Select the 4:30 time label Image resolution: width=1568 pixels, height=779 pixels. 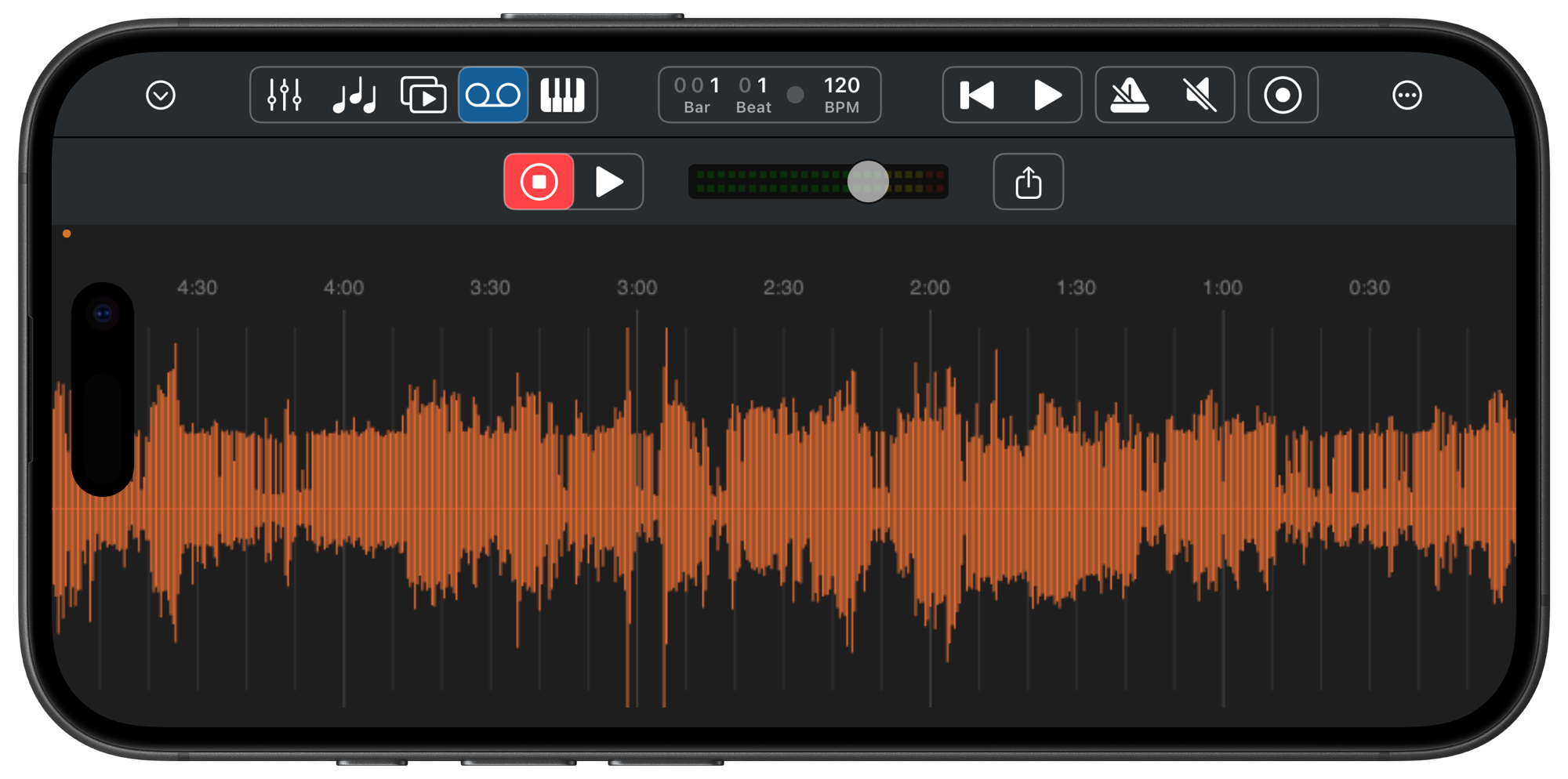click(x=197, y=288)
